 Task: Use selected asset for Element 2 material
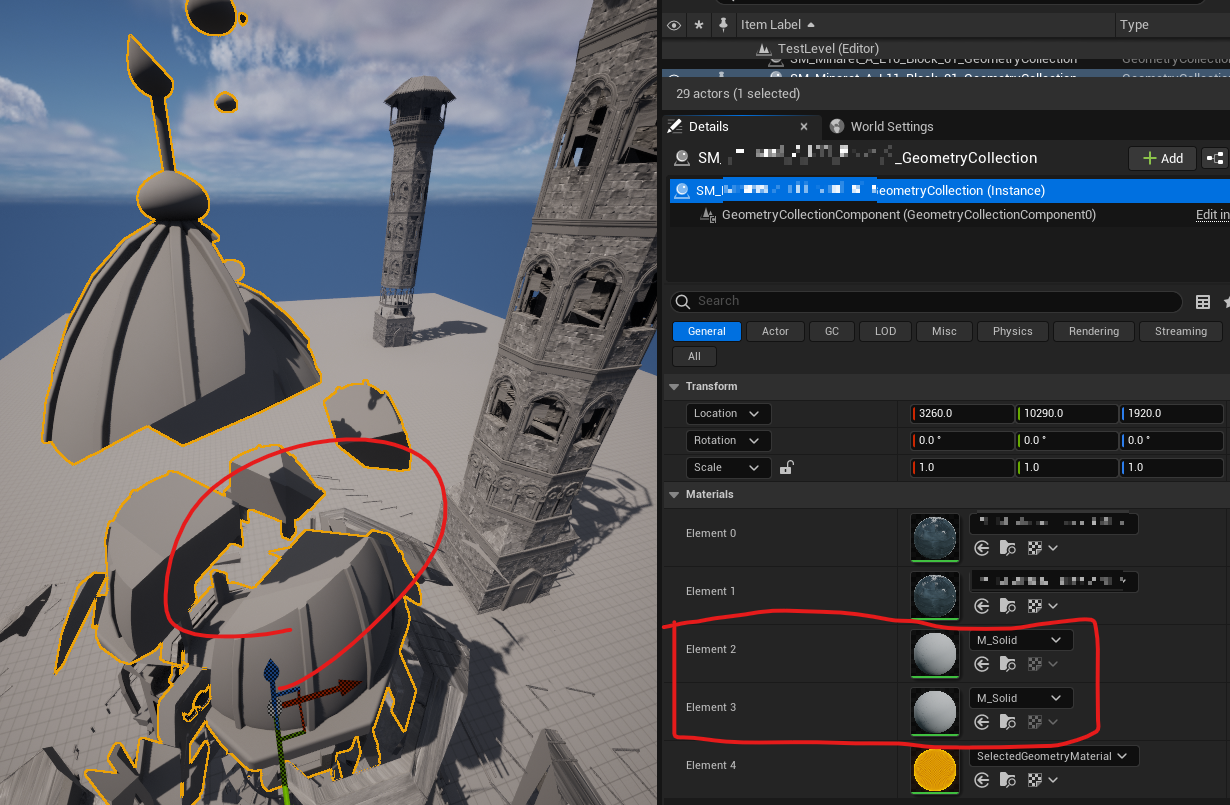pyautogui.click(x=982, y=664)
